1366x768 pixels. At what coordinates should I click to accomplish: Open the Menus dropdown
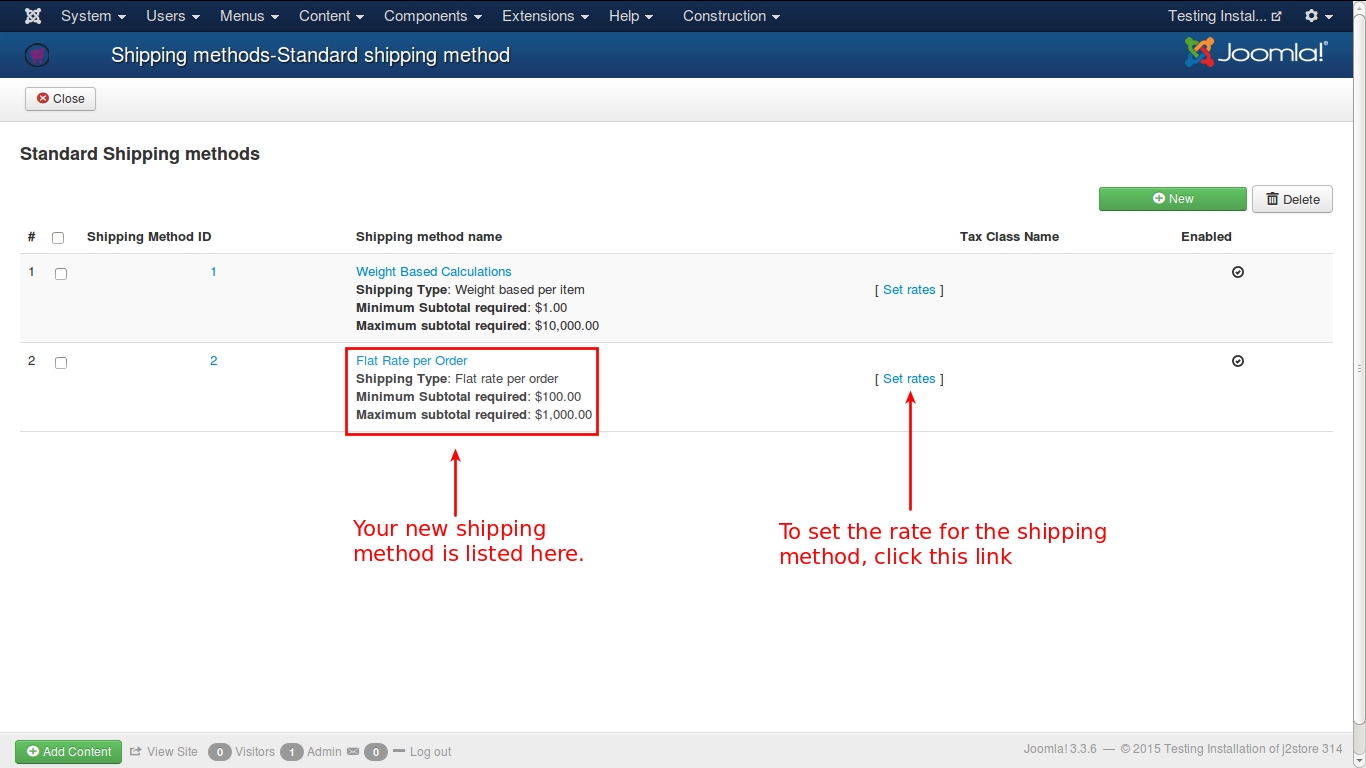[249, 16]
